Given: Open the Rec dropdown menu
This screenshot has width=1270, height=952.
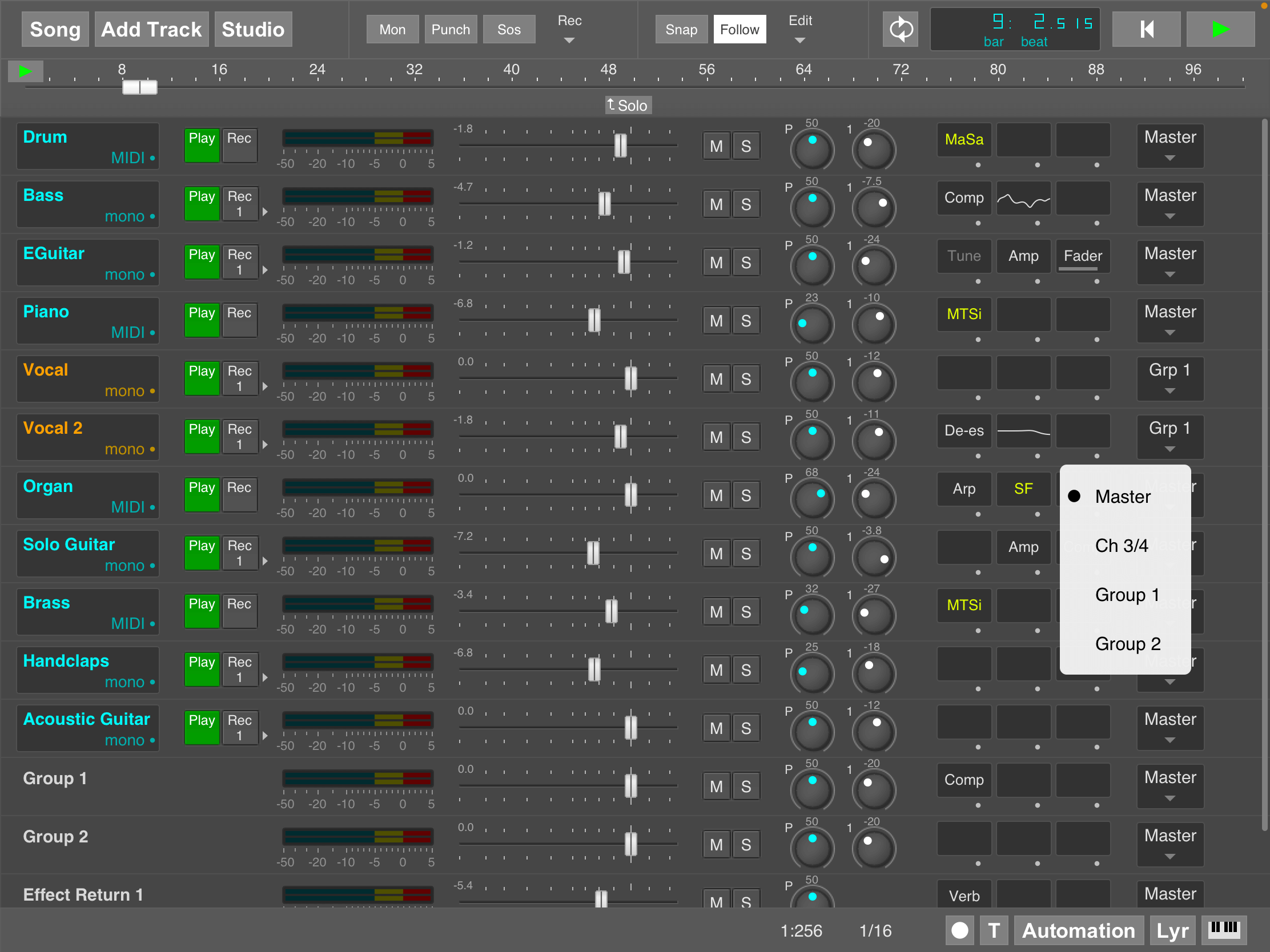Looking at the screenshot, I should click(569, 29).
